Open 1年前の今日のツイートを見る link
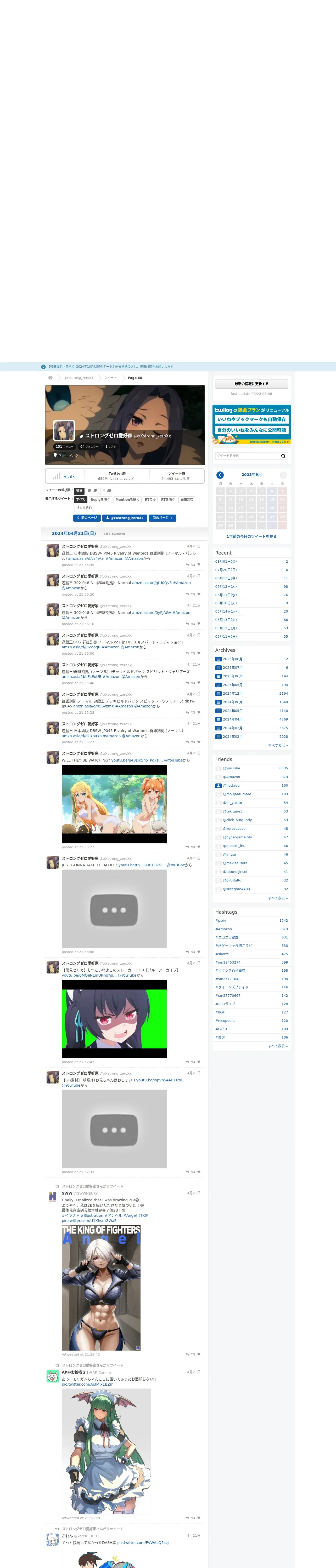 (251, 536)
